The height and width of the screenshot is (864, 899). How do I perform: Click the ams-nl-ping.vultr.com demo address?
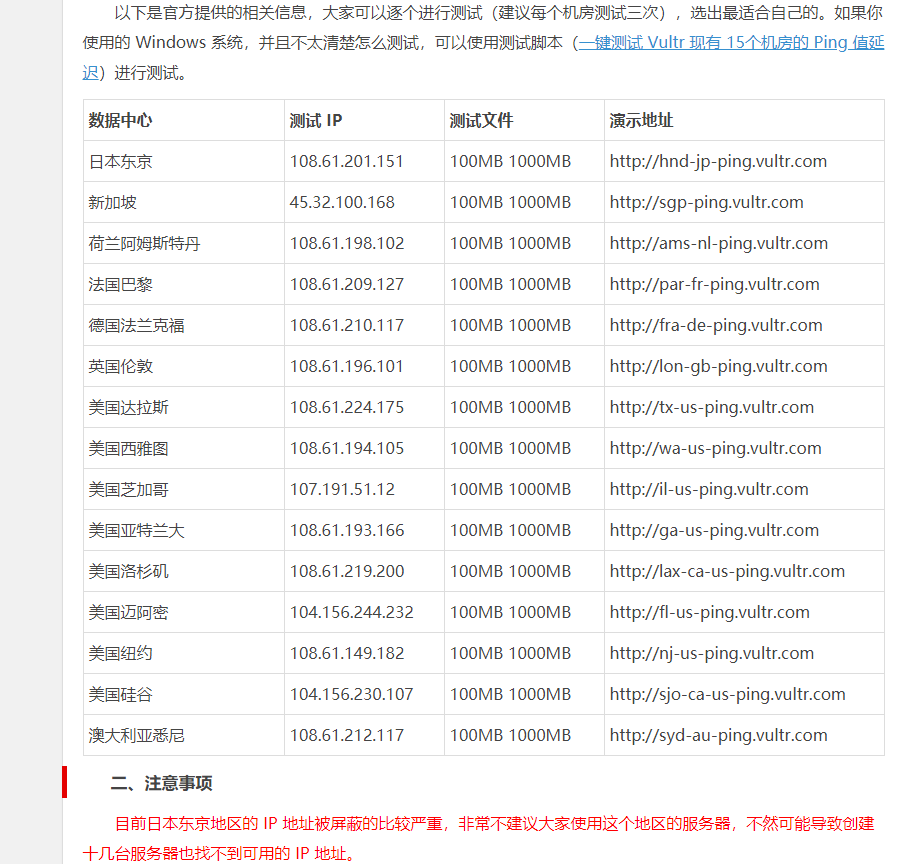718,244
